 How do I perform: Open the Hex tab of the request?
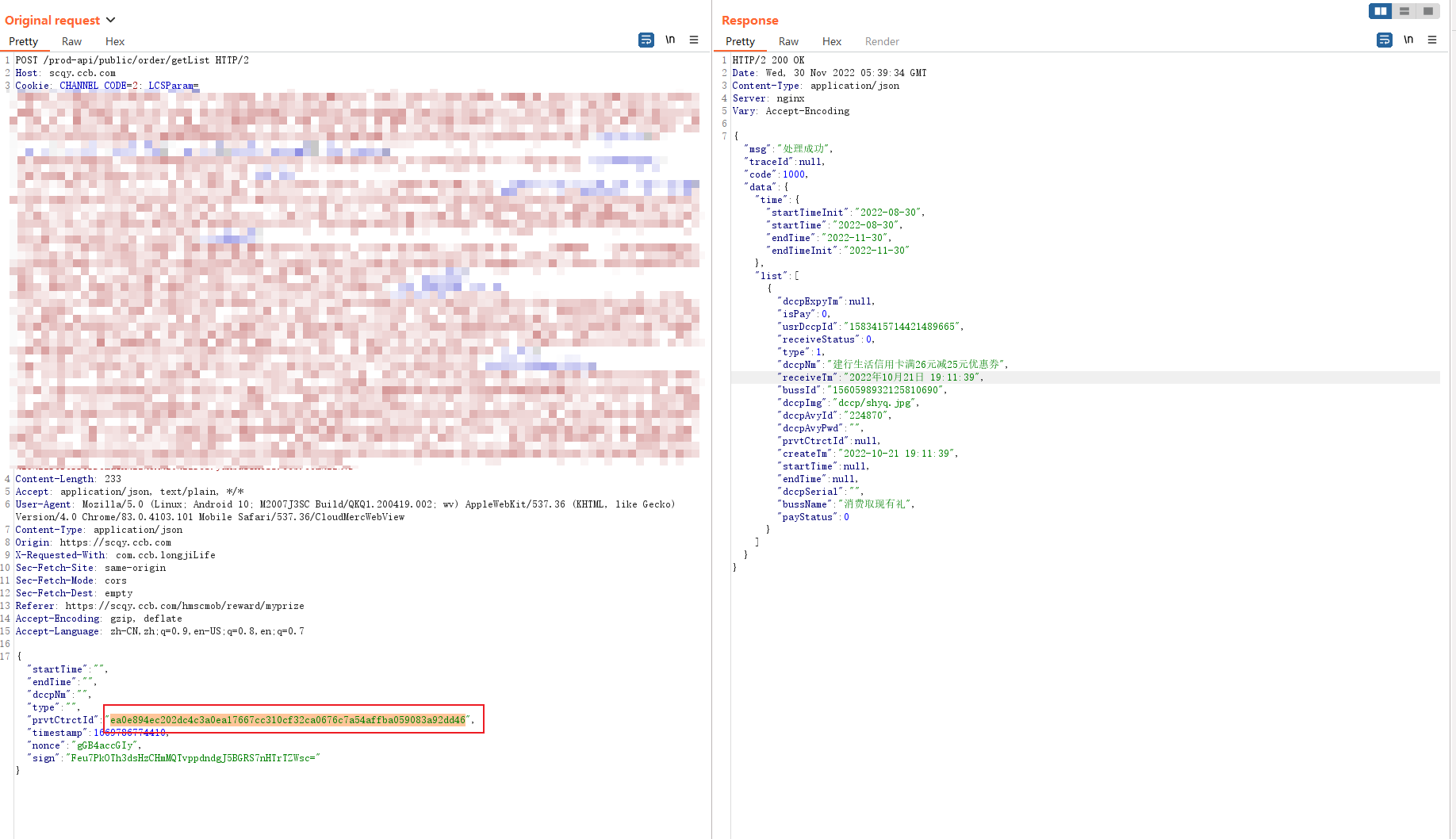coord(115,41)
